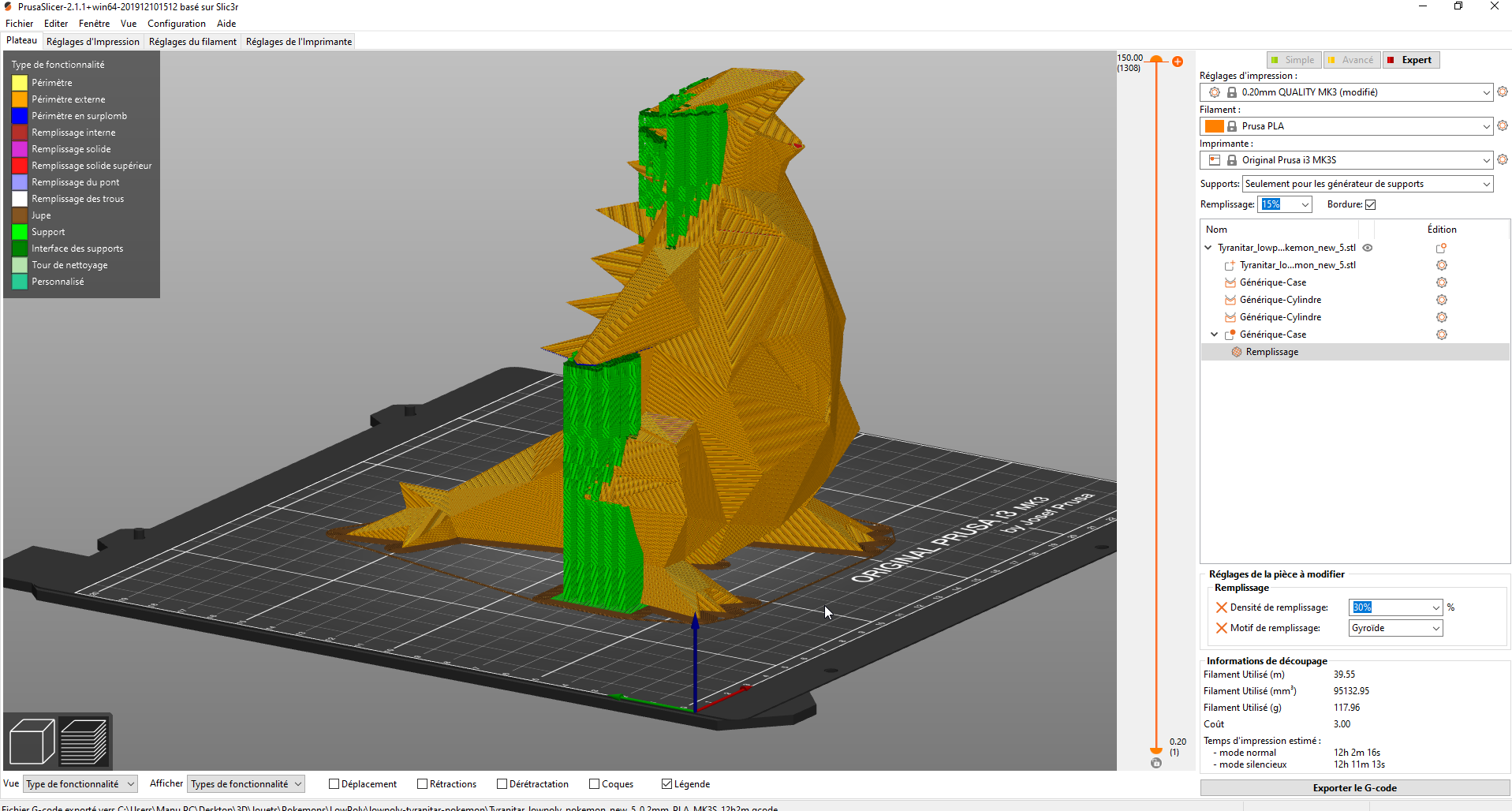
Task: Enable the Dérétractation checkbox
Action: (x=502, y=784)
